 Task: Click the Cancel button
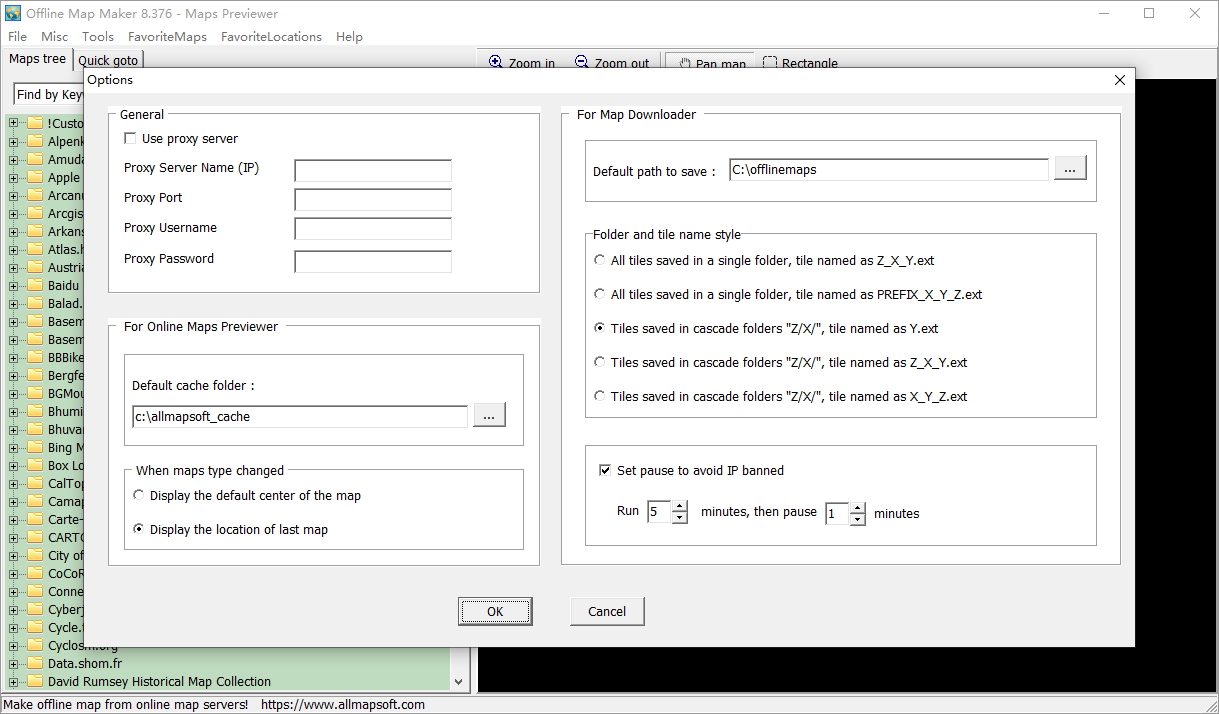607,611
